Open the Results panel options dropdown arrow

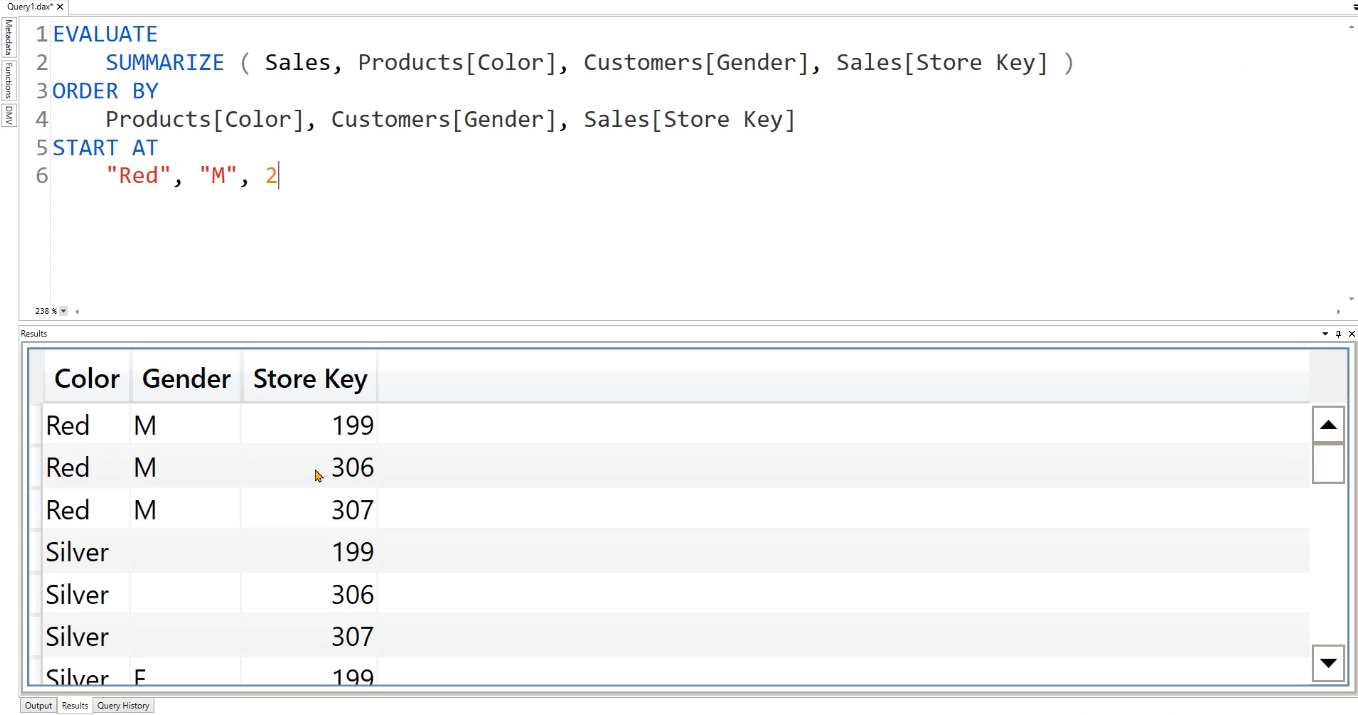[x=1327, y=334]
